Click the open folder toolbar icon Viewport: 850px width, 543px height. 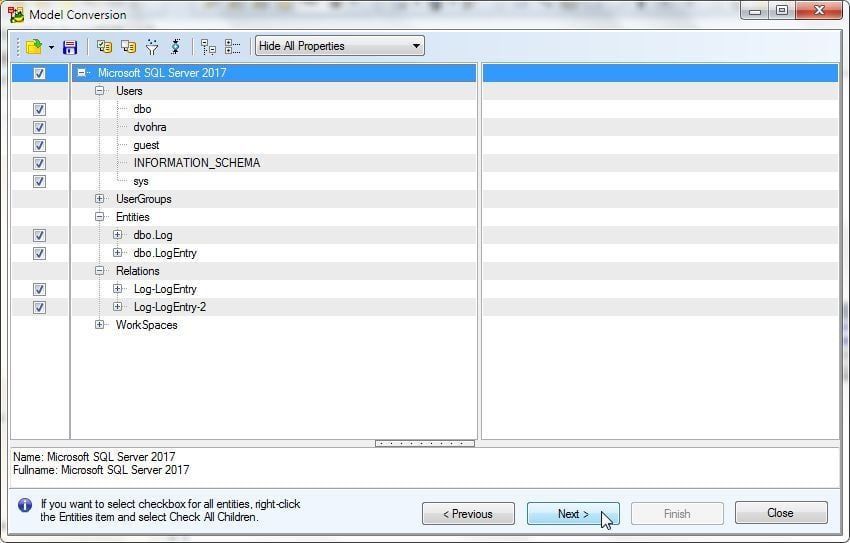pos(34,47)
